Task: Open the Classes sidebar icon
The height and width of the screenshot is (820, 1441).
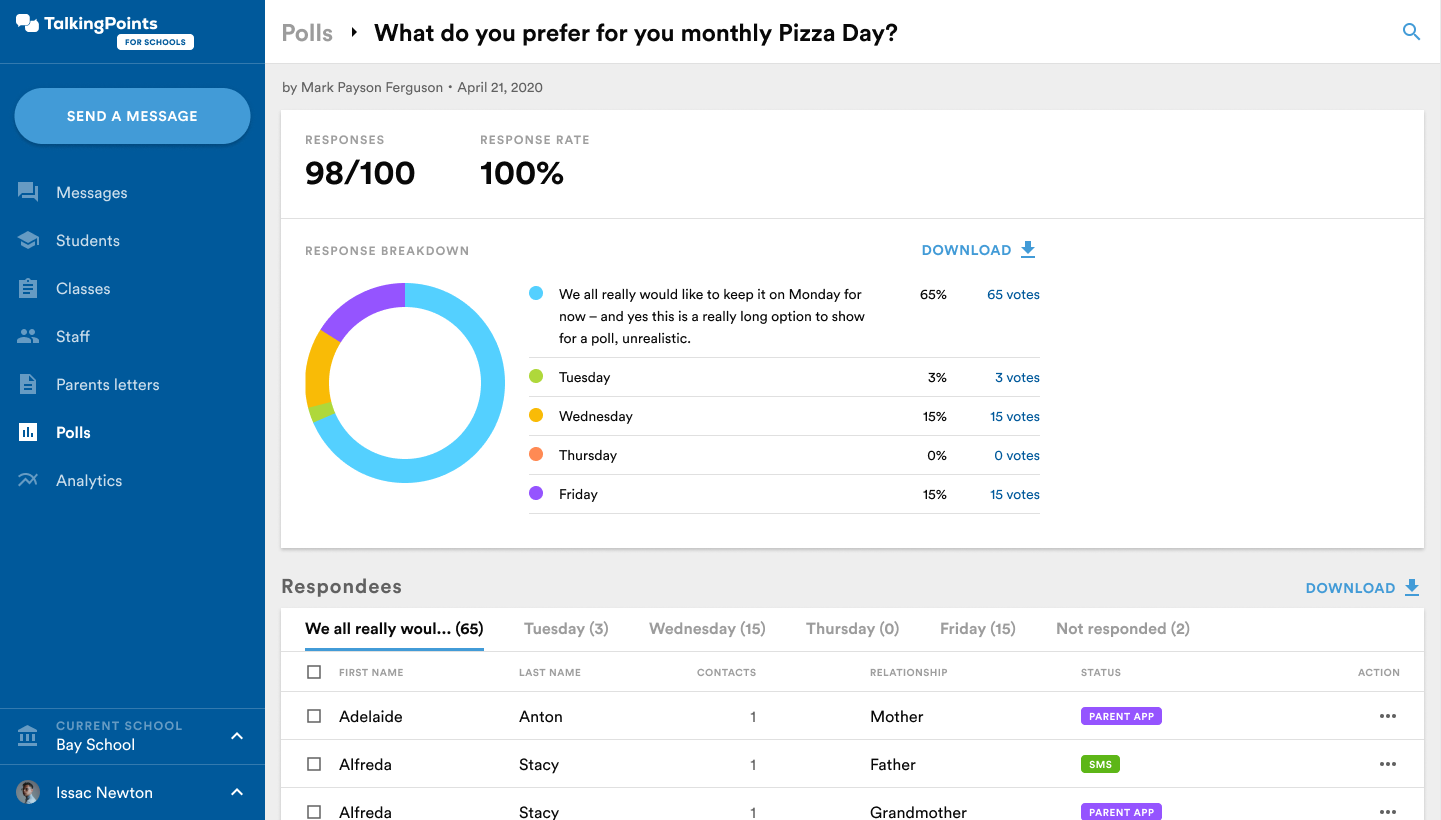Action: (29, 288)
